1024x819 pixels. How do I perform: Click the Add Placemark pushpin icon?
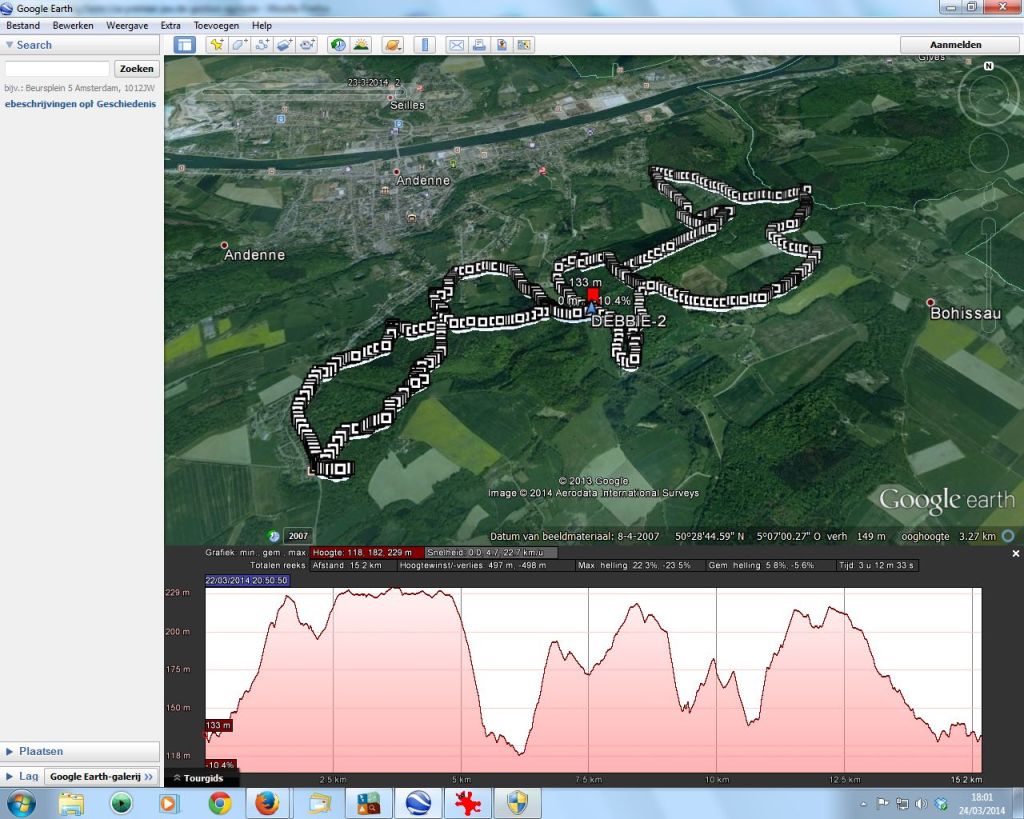click(216, 45)
